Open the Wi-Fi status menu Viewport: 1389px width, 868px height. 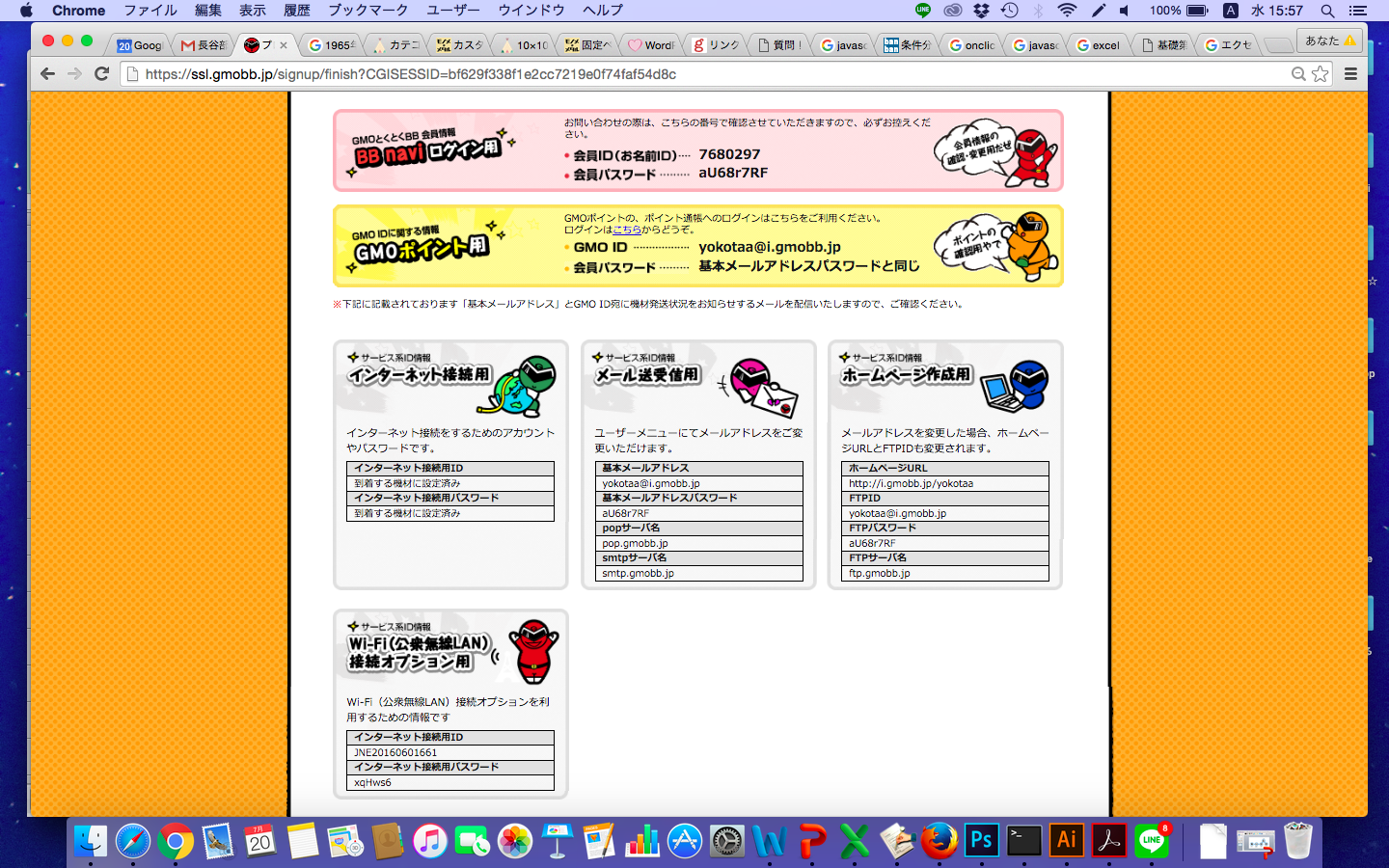click(x=1067, y=11)
